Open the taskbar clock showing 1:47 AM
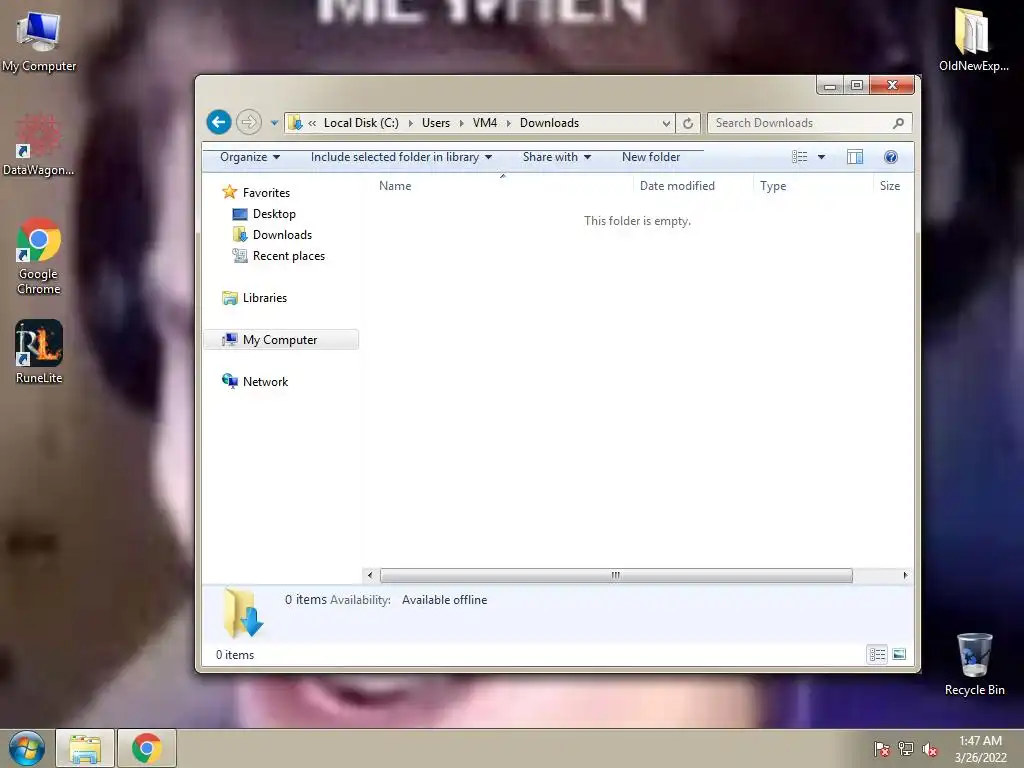The image size is (1024, 768). [980, 749]
